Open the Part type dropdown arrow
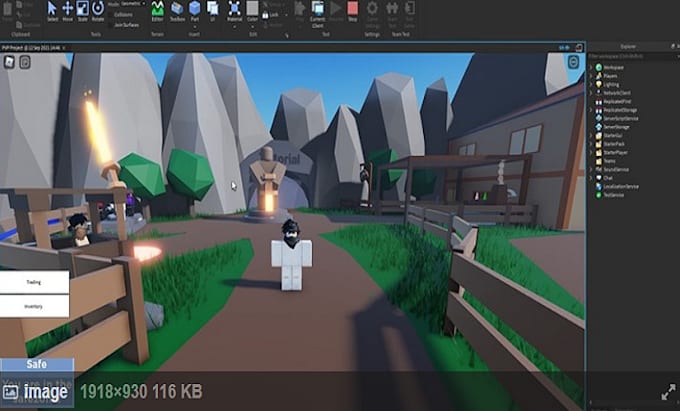 (x=195, y=27)
